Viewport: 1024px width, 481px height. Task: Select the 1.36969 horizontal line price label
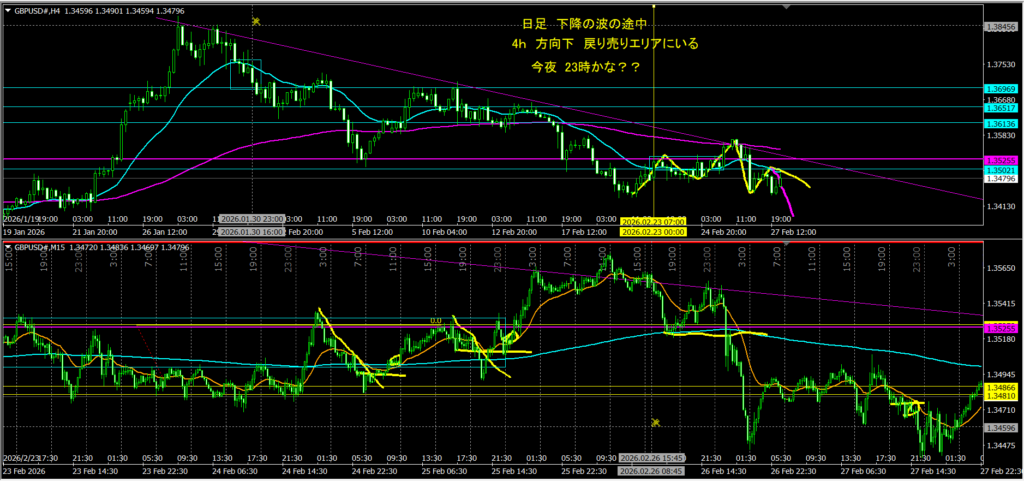click(1001, 88)
